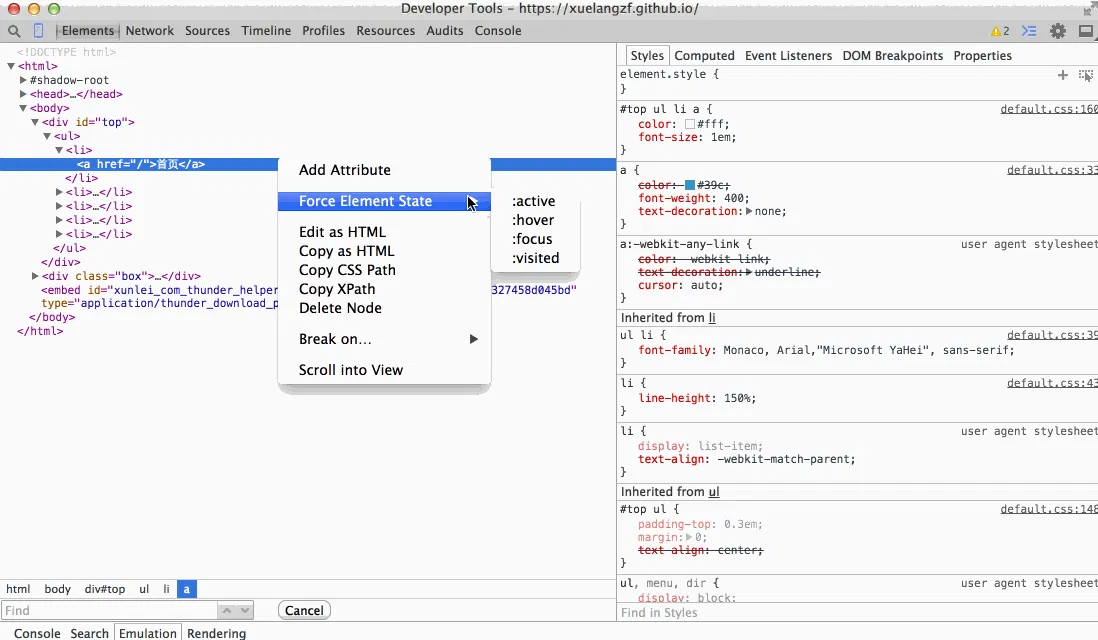Image resolution: width=1098 pixels, height=640 pixels.
Task: Open DevTools settings gear
Action: pyautogui.click(x=1057, y=31)
